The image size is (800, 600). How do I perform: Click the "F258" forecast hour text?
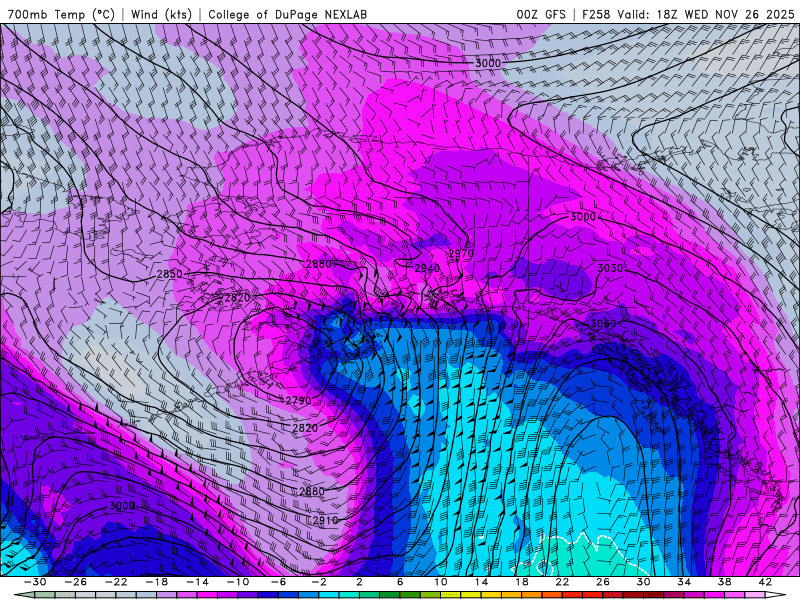tap(596, 14)
